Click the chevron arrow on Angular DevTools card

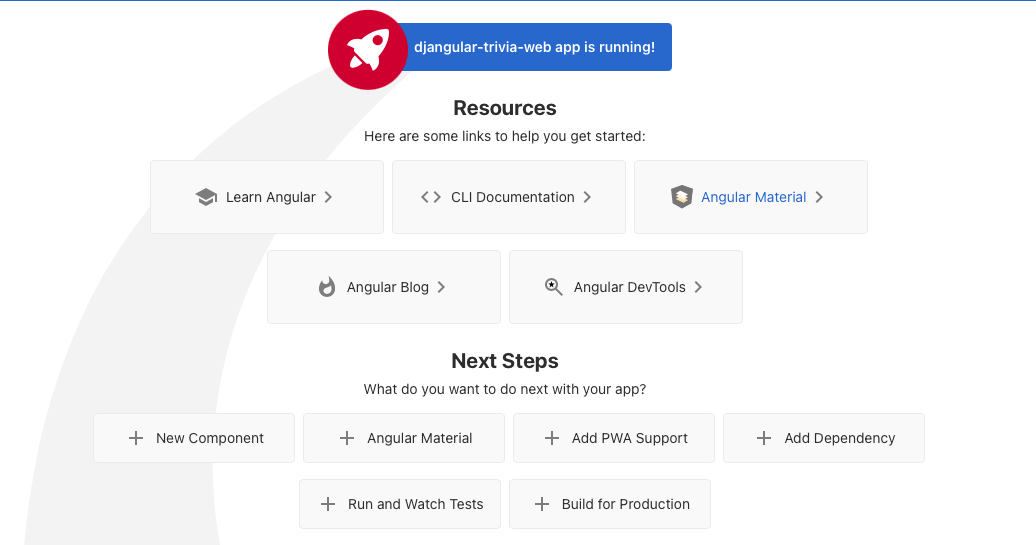pyautogui.click(x=698, y=287)
